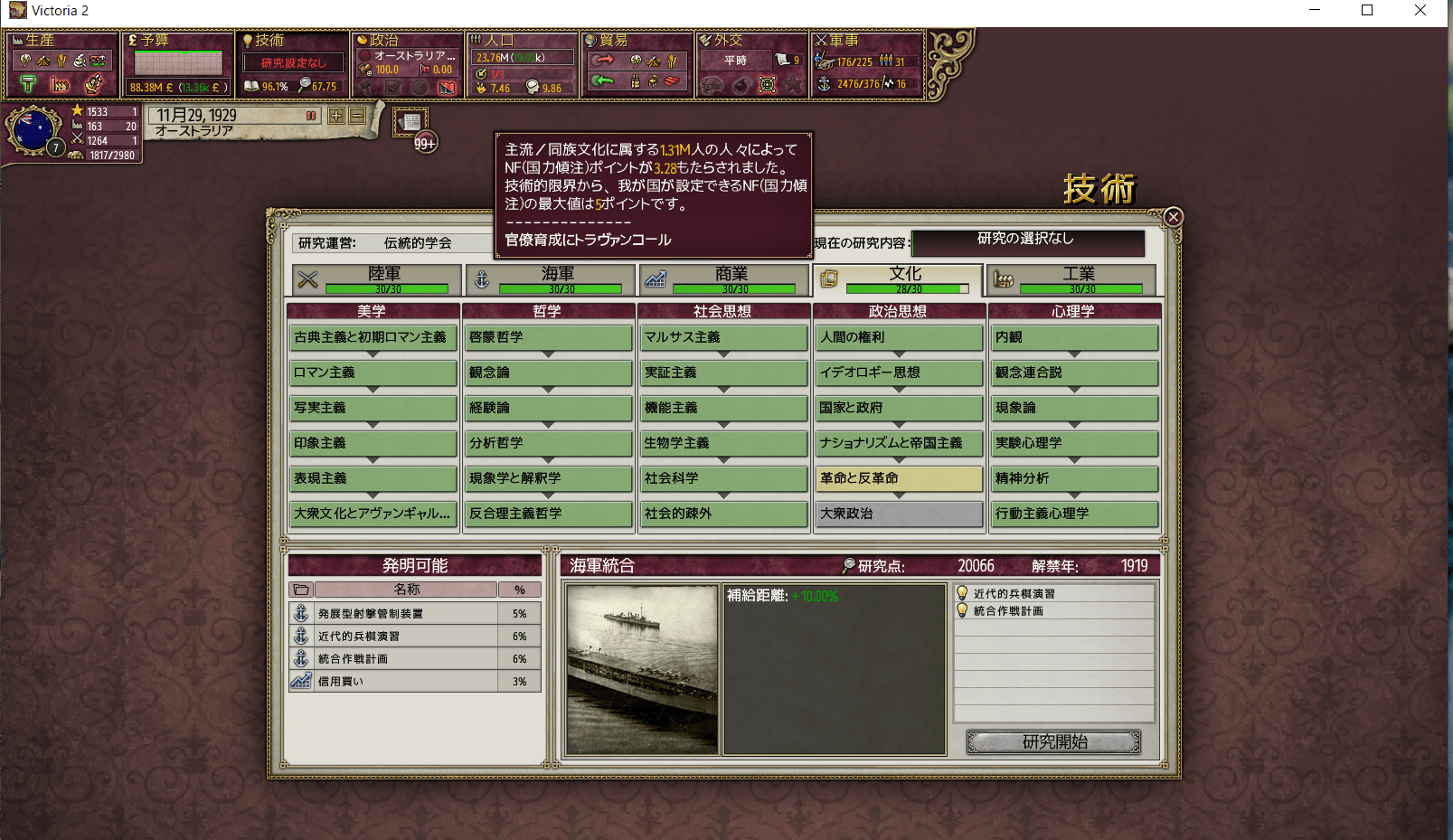The height and width of the screenshot is (840, 1453).
Task: Click the Australia flag emblem
Action: click(33, 130)
